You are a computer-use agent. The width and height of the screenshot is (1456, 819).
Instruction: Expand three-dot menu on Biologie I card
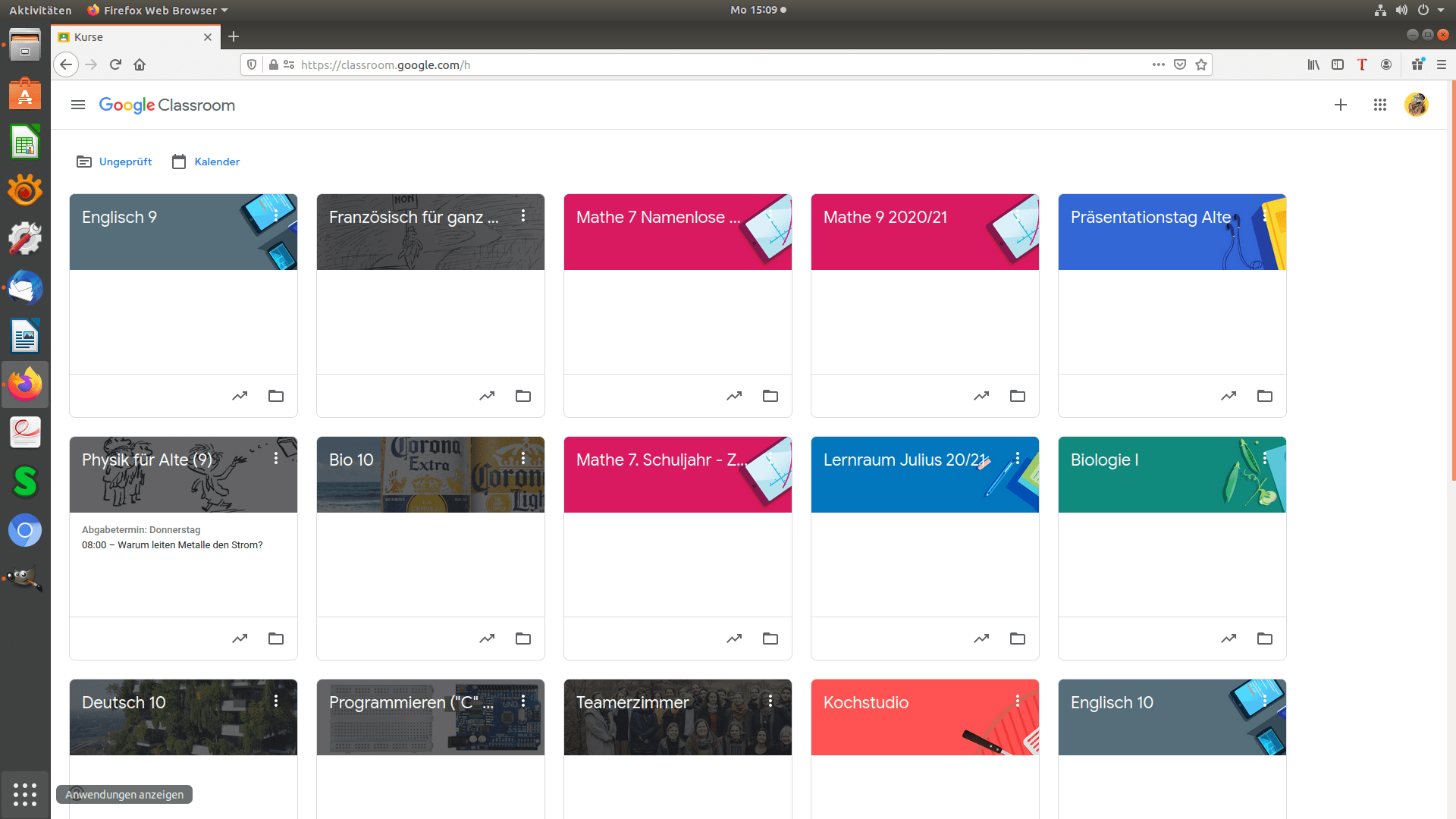point(1265,459)
